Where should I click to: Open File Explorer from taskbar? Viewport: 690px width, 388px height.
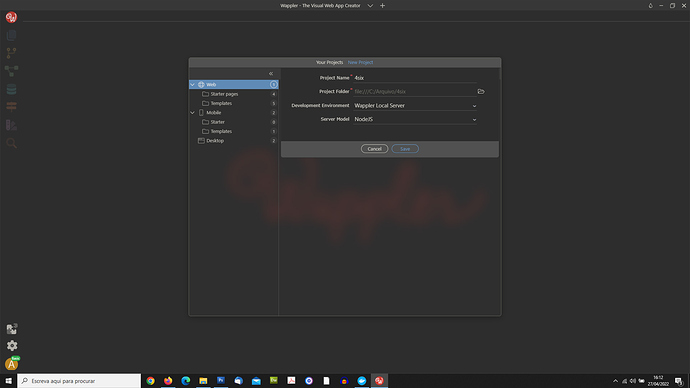pos(203,381)
